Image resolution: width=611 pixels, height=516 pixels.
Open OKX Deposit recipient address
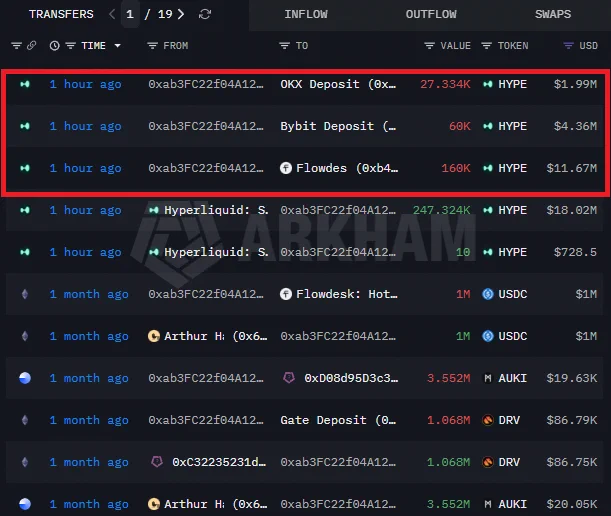click(x=338, y=84)
